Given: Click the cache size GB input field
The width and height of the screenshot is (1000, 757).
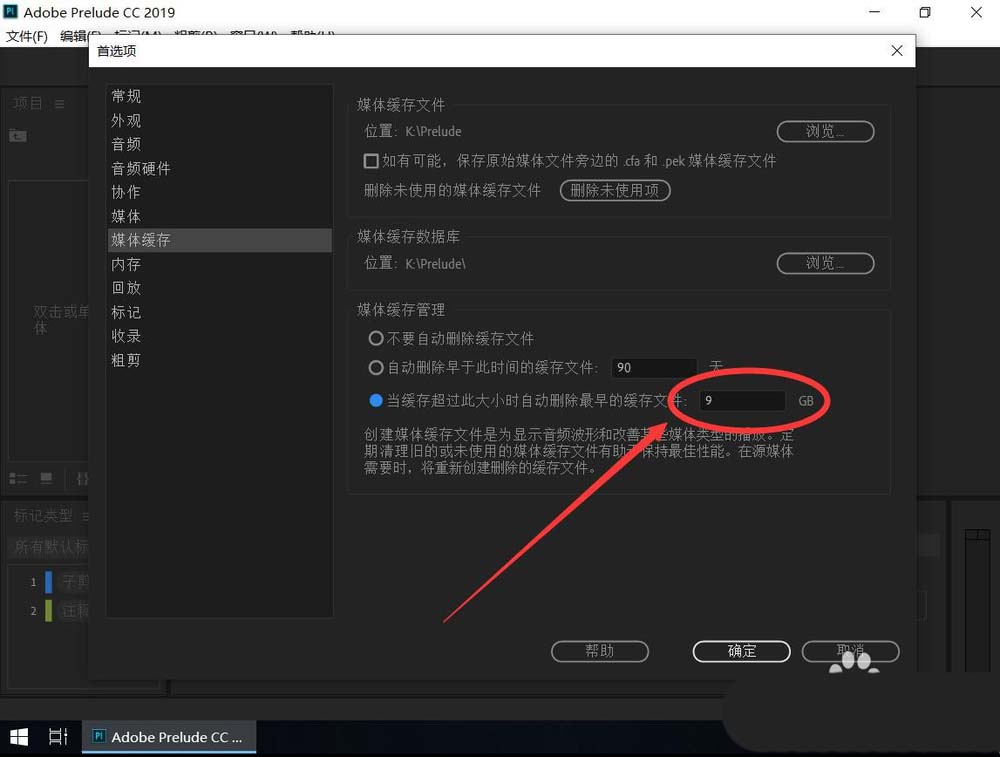Looking at the screenshot, I should tap(741, 401).
